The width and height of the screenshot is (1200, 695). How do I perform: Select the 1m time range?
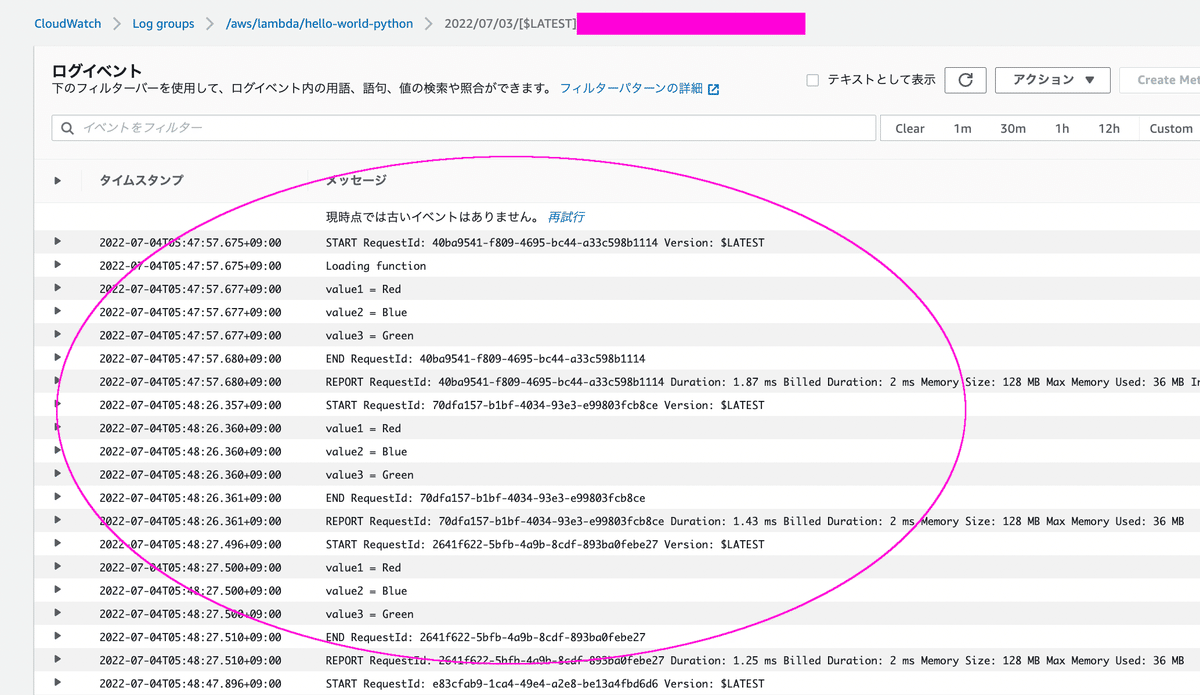tap(962, 128)
